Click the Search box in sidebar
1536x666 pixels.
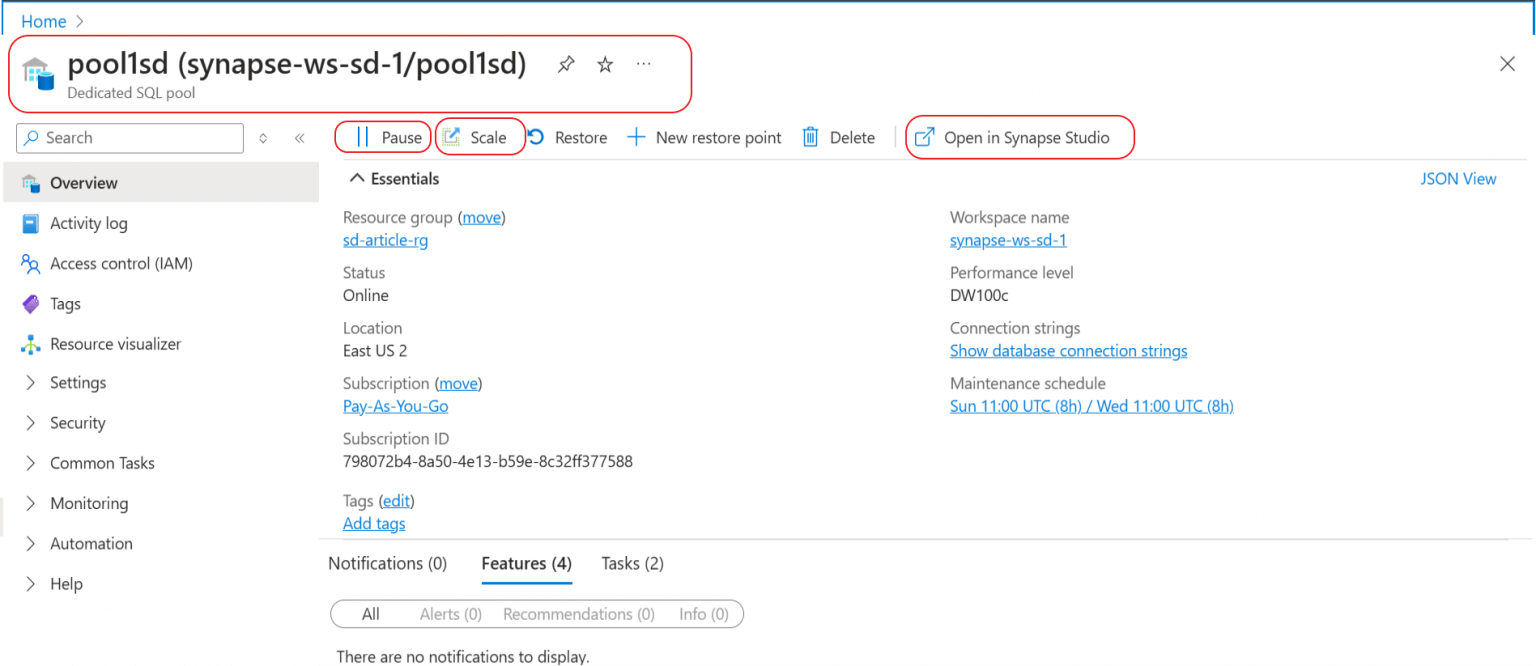coord(130,138)
